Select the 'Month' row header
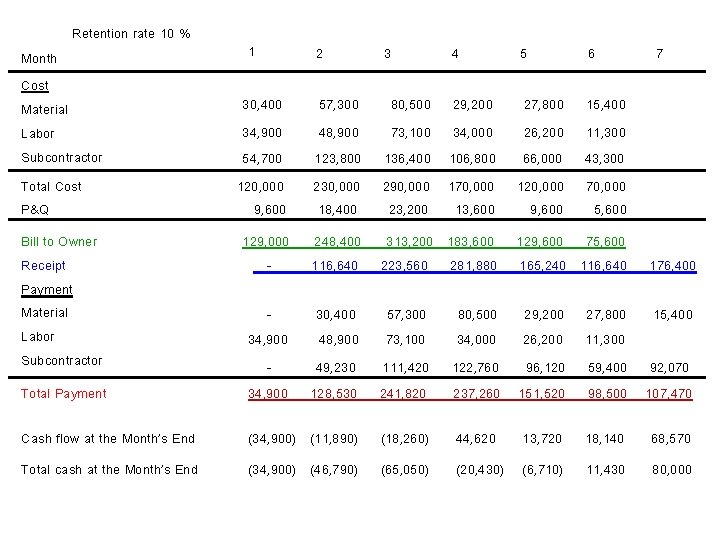This screenshot has height=540, width=720. pyautogui.click(x=39, y=59)
